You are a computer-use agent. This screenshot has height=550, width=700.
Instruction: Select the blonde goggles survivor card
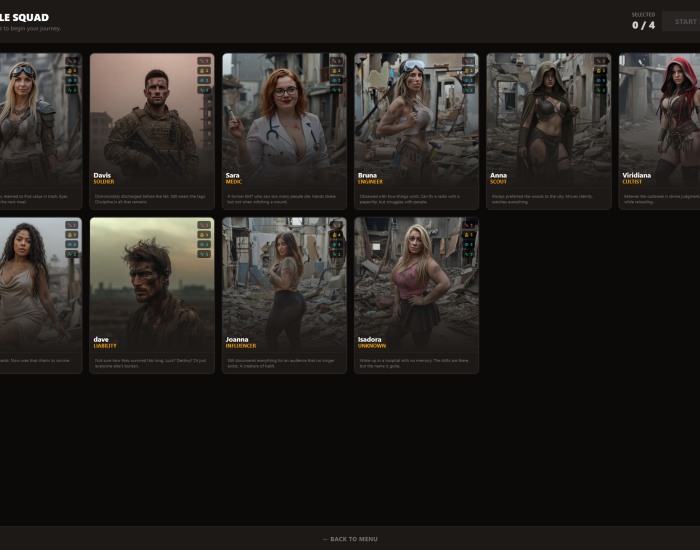(x=41, y=131)
